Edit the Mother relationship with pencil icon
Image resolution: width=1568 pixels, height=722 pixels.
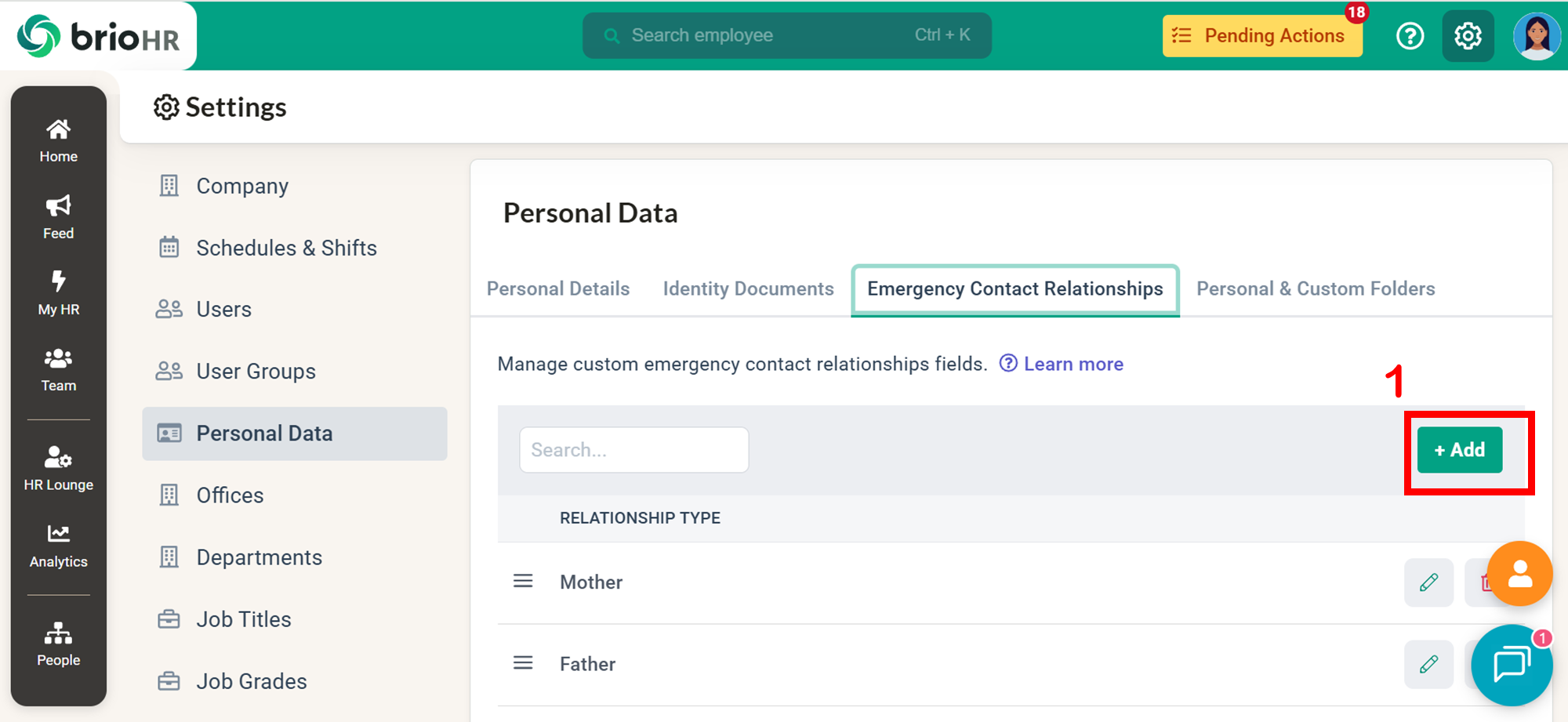click(1428, 582)
